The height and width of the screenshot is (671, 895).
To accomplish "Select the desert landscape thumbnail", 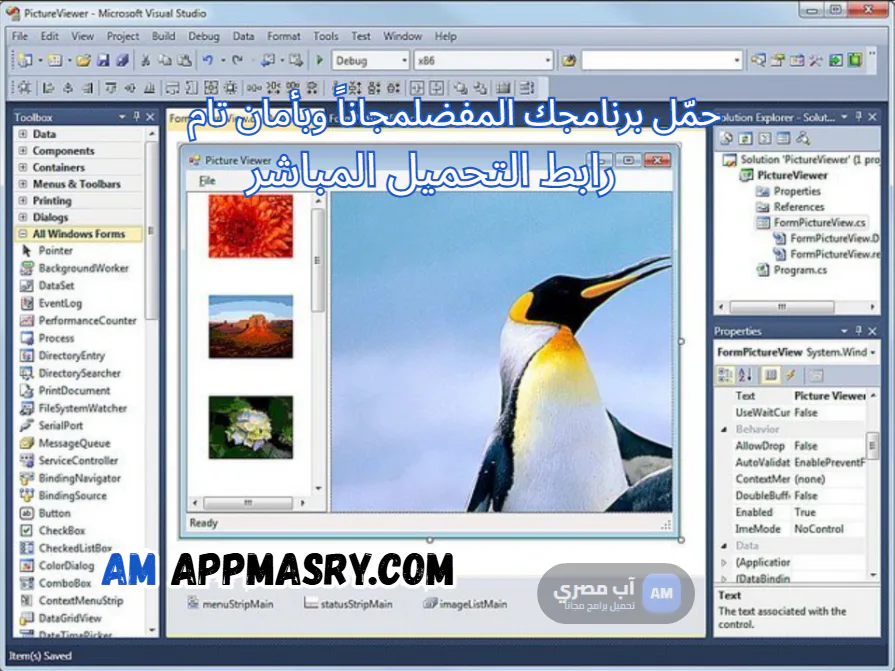I will [x=251, y=327].
